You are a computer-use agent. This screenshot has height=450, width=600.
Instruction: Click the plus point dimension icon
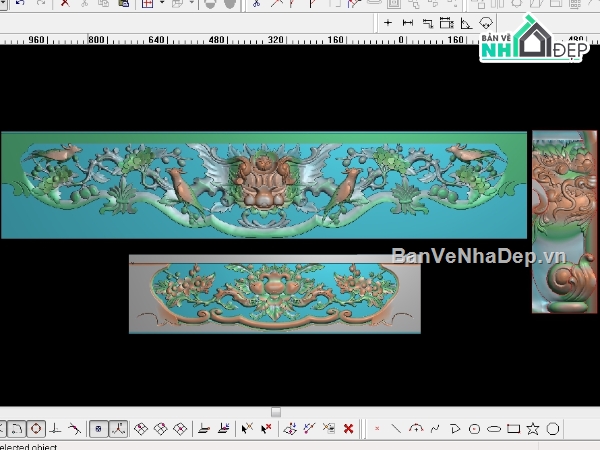[388, 23]
